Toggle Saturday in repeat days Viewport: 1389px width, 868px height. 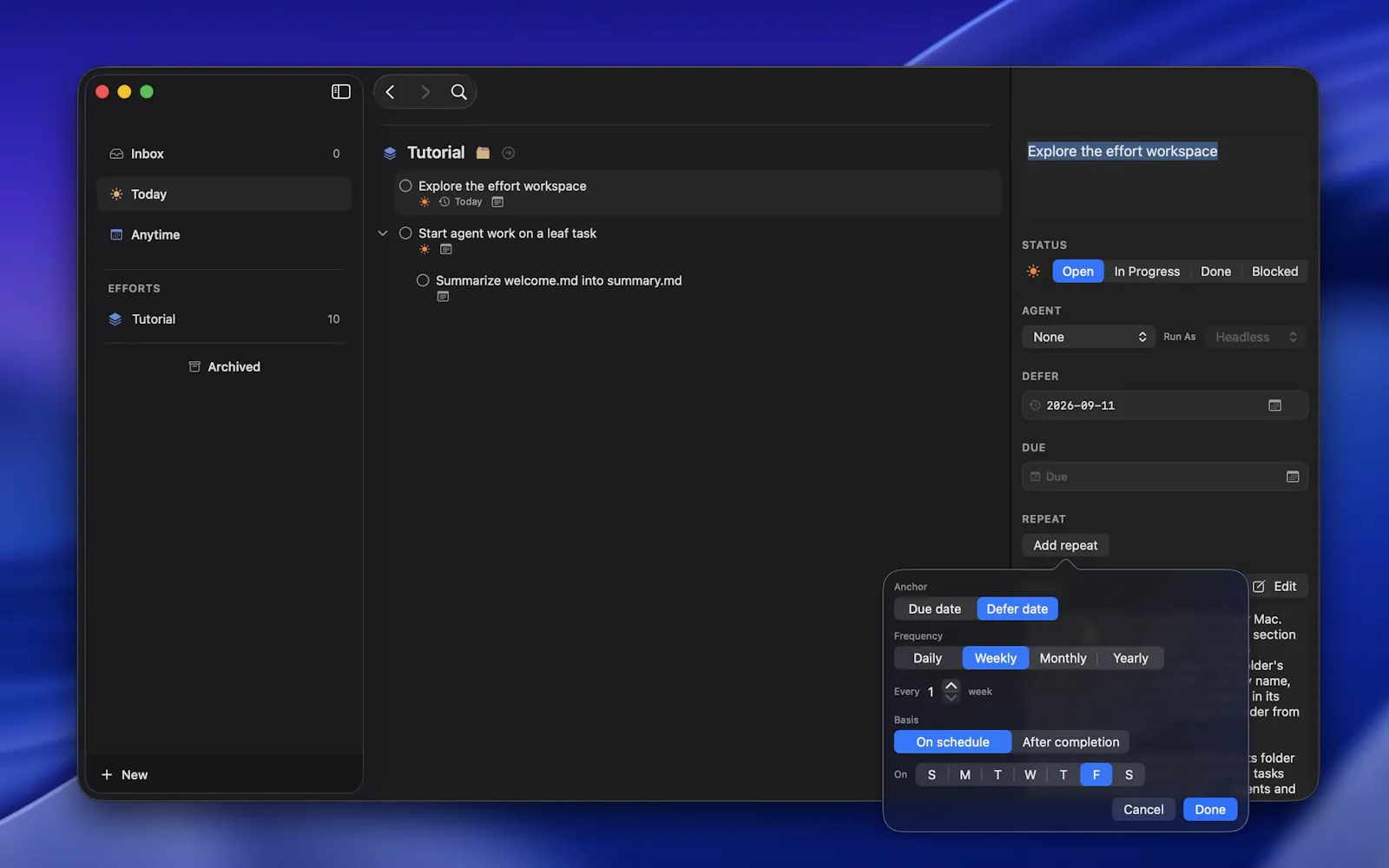point(1129,775)
